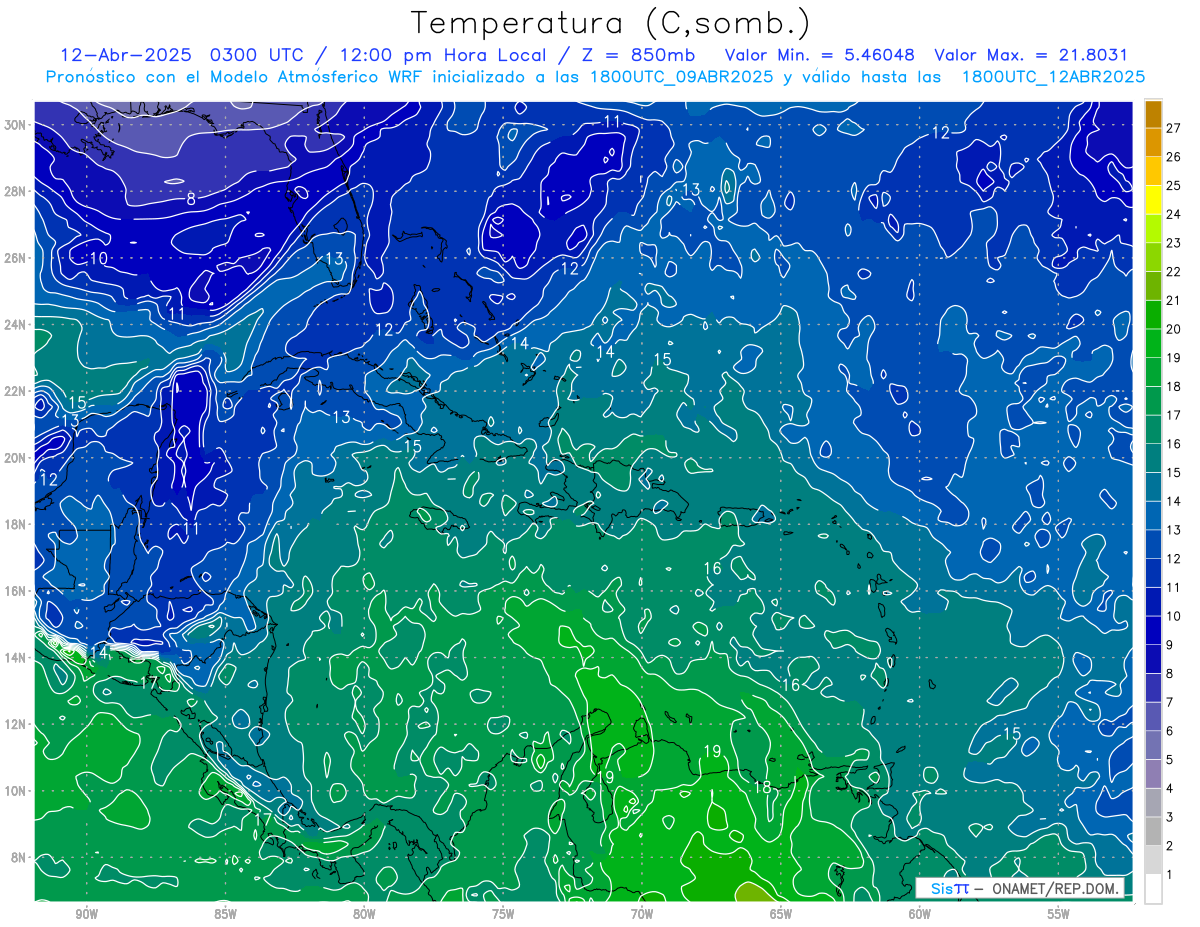Click the "8" contour label on the map
Screen dimensions: 1200x927
[x=191, y=199]
